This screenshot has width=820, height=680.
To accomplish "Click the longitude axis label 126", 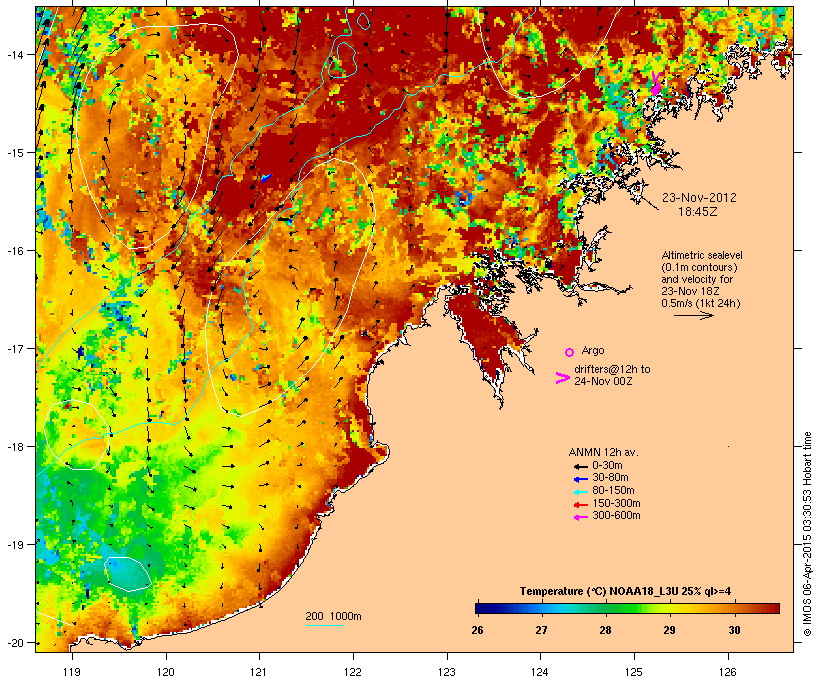I will coord(728,672).
